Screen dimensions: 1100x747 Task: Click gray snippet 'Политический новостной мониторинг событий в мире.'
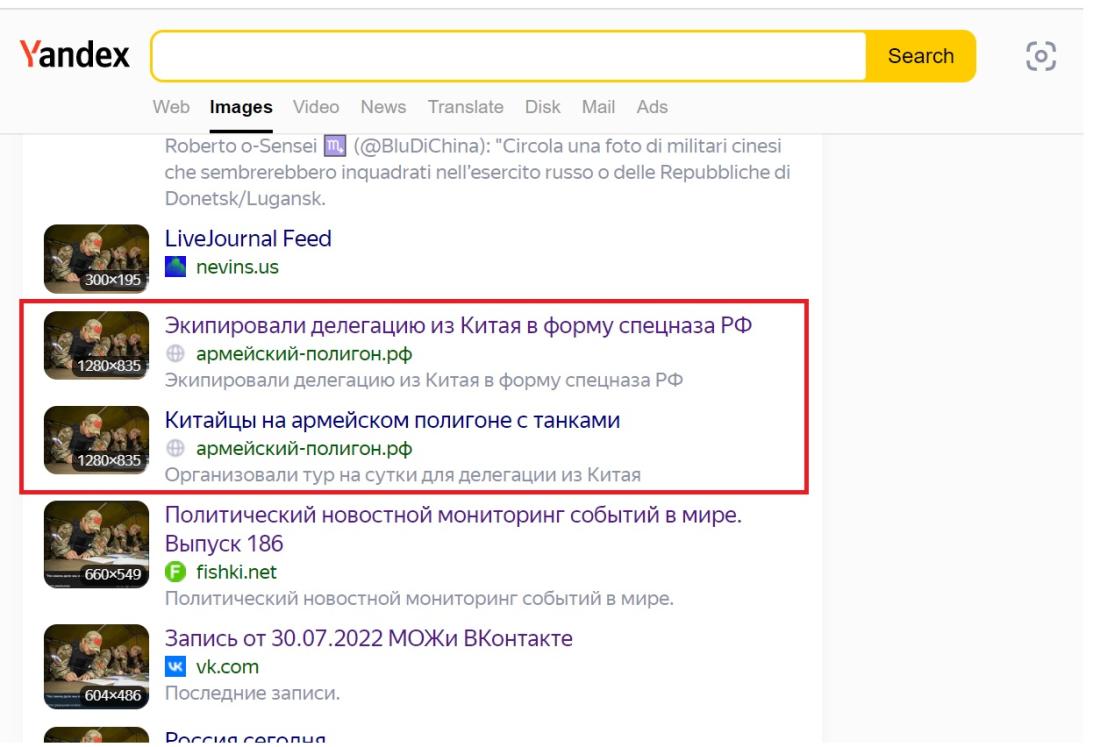(x=419, y=598)
